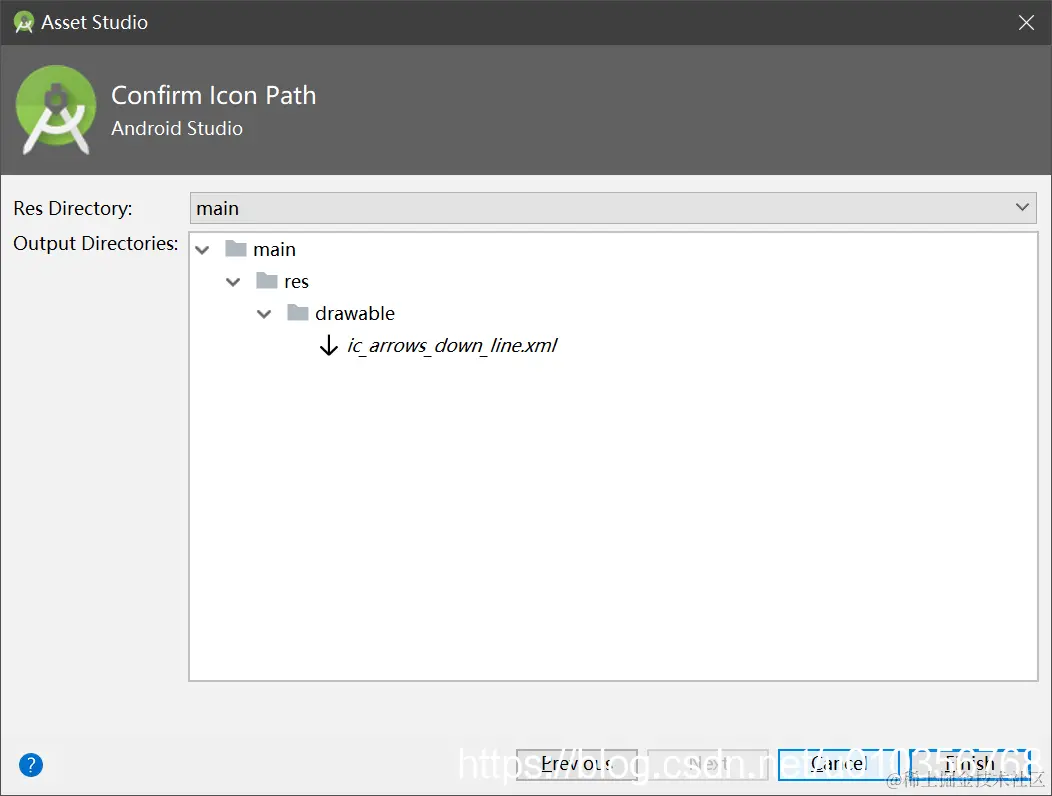1052x796 pixels.
Task: Click the main folder icon in tree
Action: (x=235, y=249)
